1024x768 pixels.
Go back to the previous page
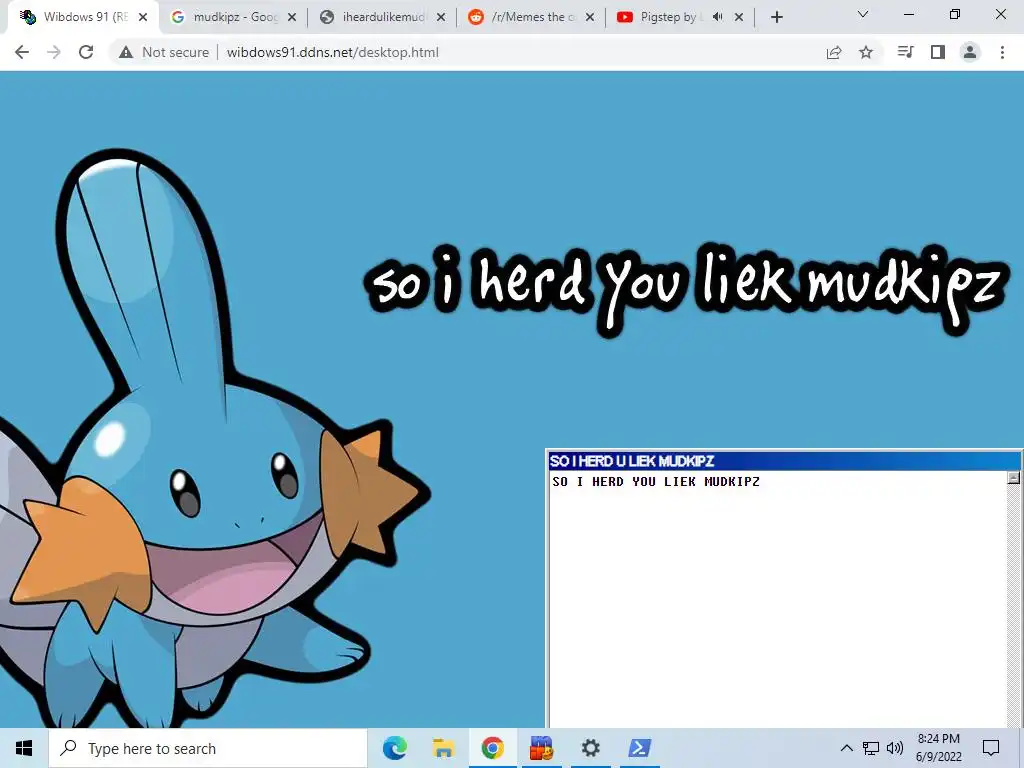tap(22, 52)
